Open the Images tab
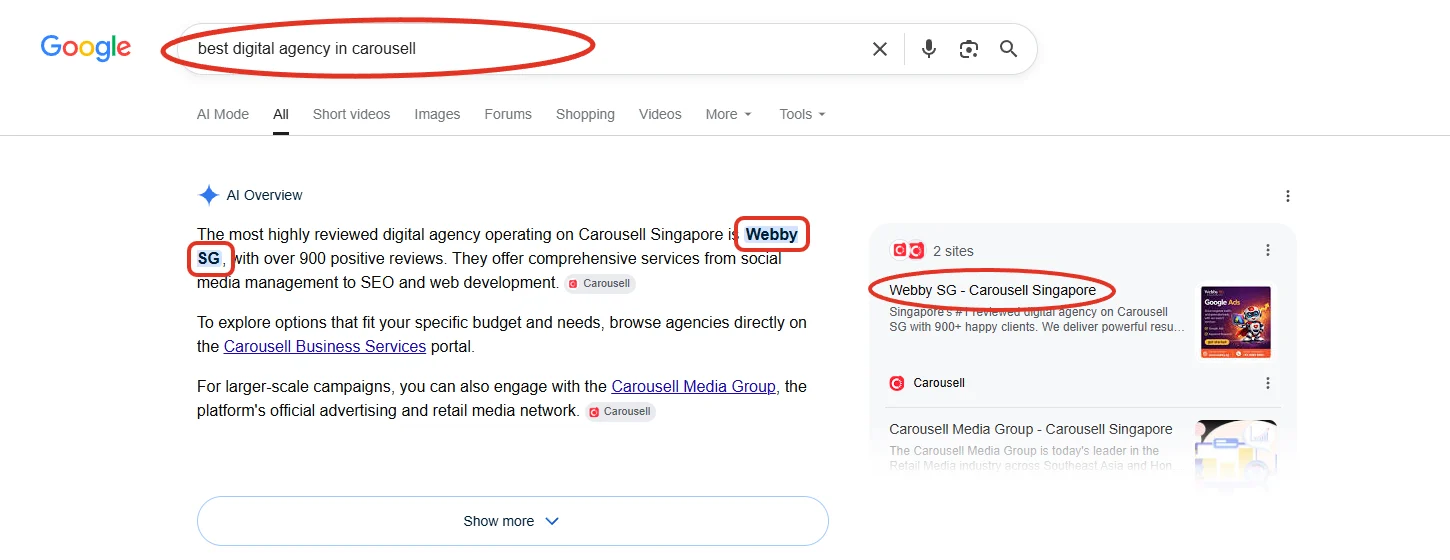The height and width of the screenshot is (560, 1450). tap(437, 114)
